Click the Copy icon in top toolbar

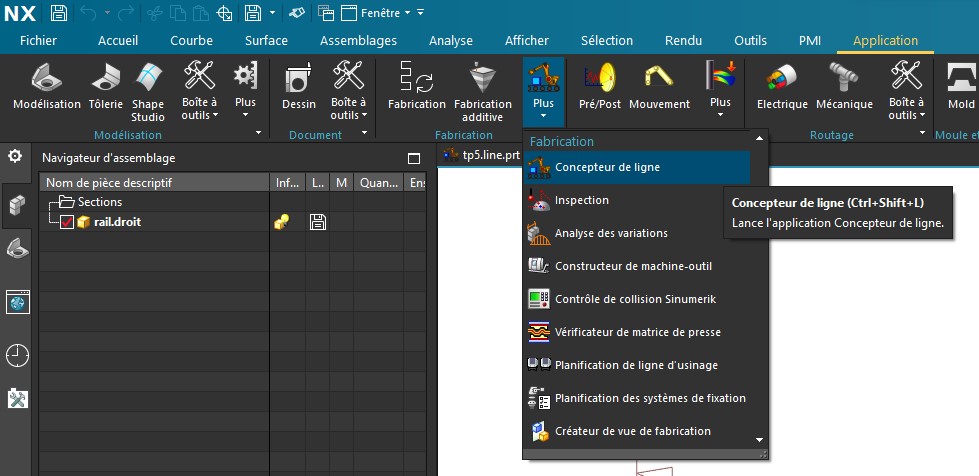176,12
